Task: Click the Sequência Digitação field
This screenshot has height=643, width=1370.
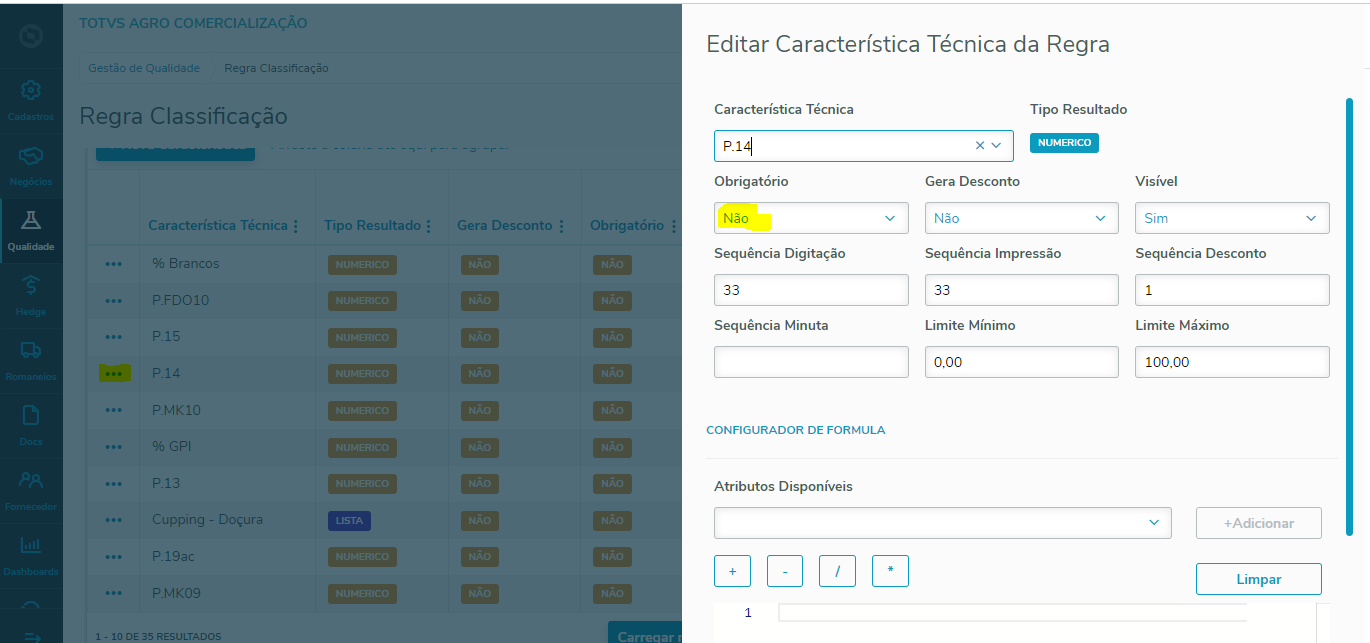Action: click(811, 290)
